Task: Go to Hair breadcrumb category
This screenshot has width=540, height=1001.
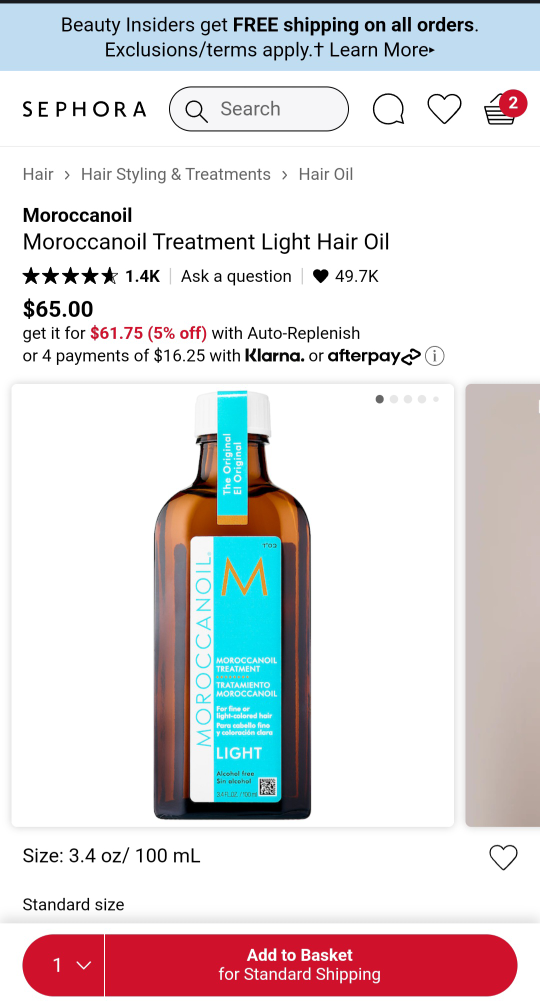Action: (38, 174)
